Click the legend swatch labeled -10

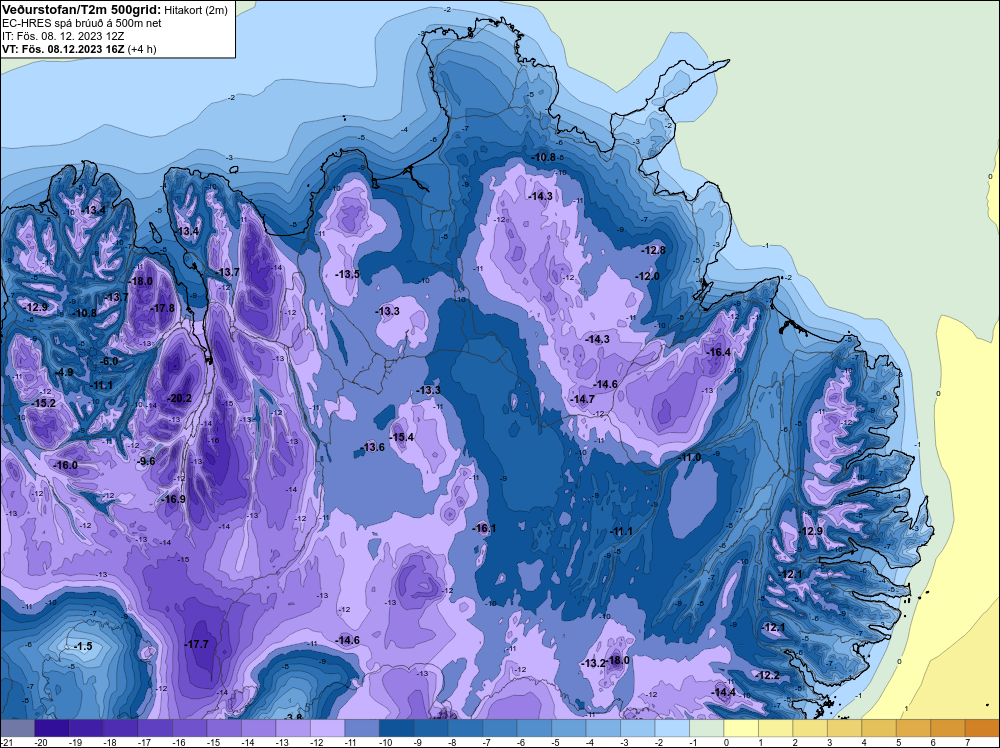click(396, 728)
